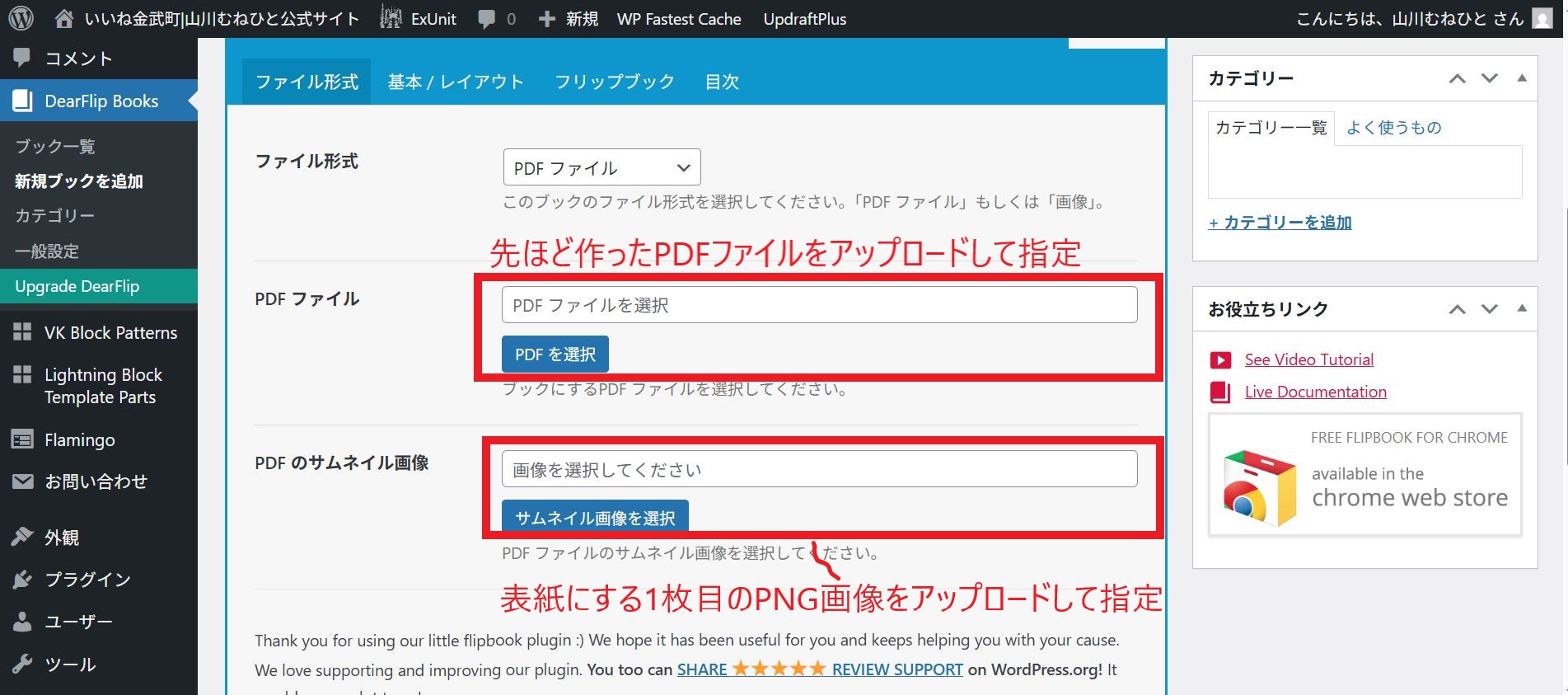Viewport: 1568px width, 695px height.
Task: Toggle the お役立ちリンク panel collapse triangle
Action: pyautogui.click(x=1522, y=308)
